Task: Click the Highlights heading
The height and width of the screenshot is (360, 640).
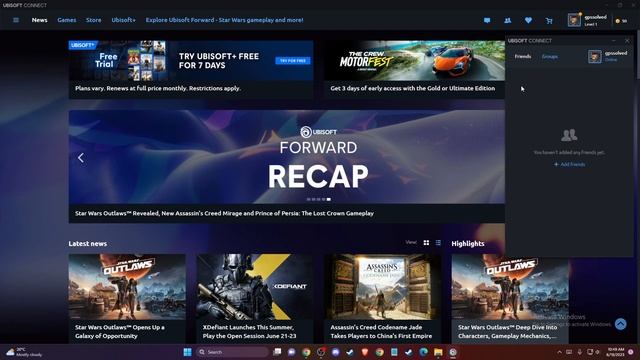Action: pyautogui.click(x=468, y=244)
